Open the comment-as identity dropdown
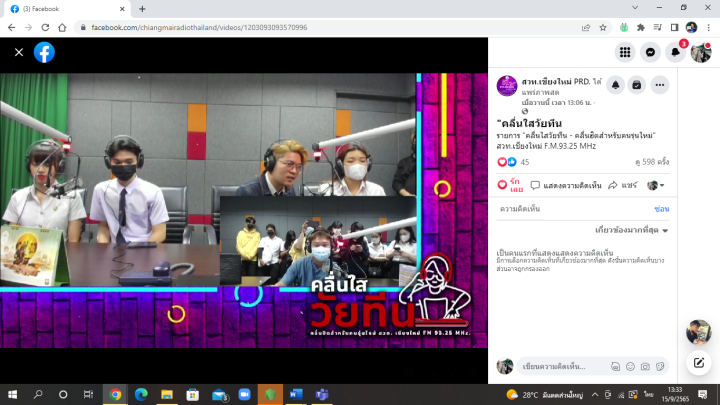Screen dimensions: 720x405 tap(656, 186)
